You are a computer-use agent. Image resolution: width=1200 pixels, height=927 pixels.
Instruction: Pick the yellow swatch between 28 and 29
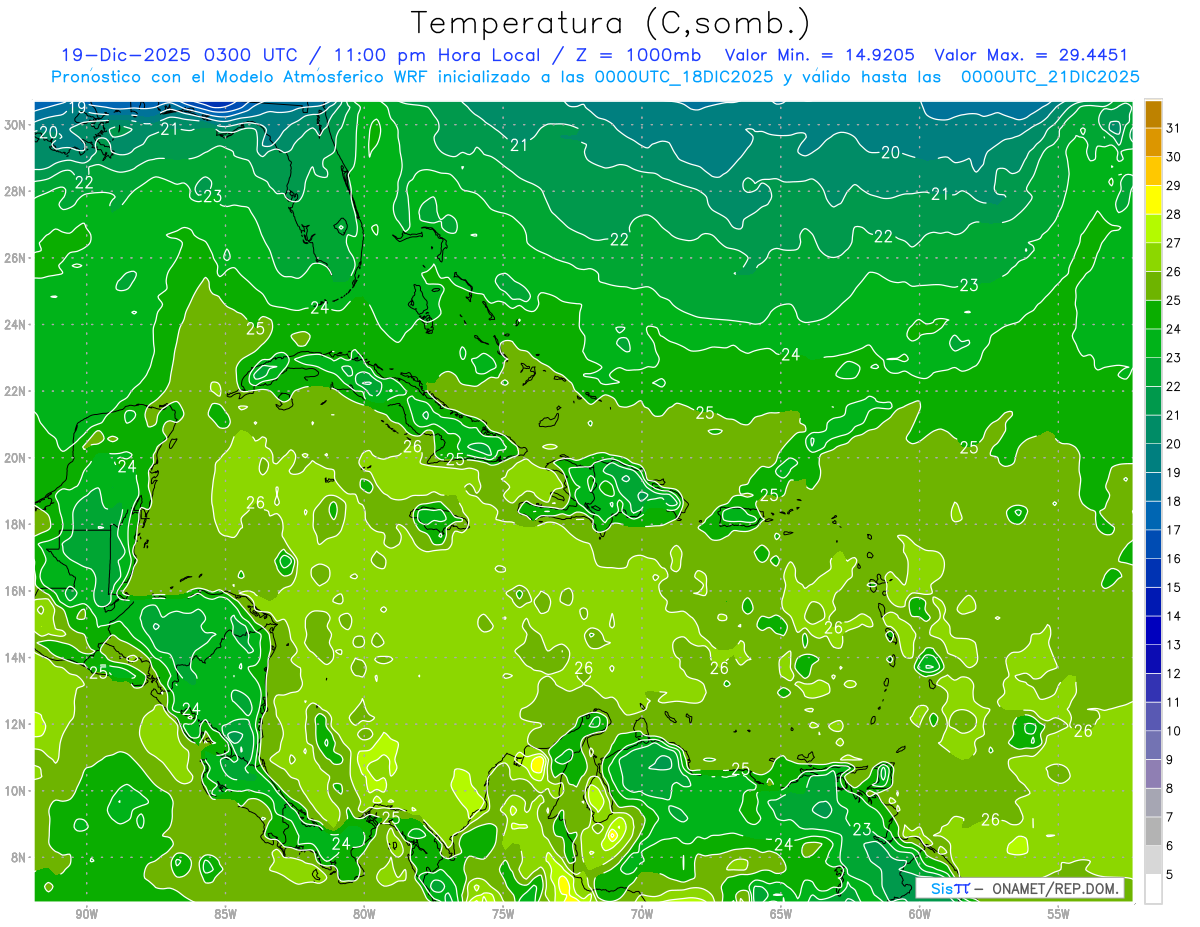point(1153,200)
